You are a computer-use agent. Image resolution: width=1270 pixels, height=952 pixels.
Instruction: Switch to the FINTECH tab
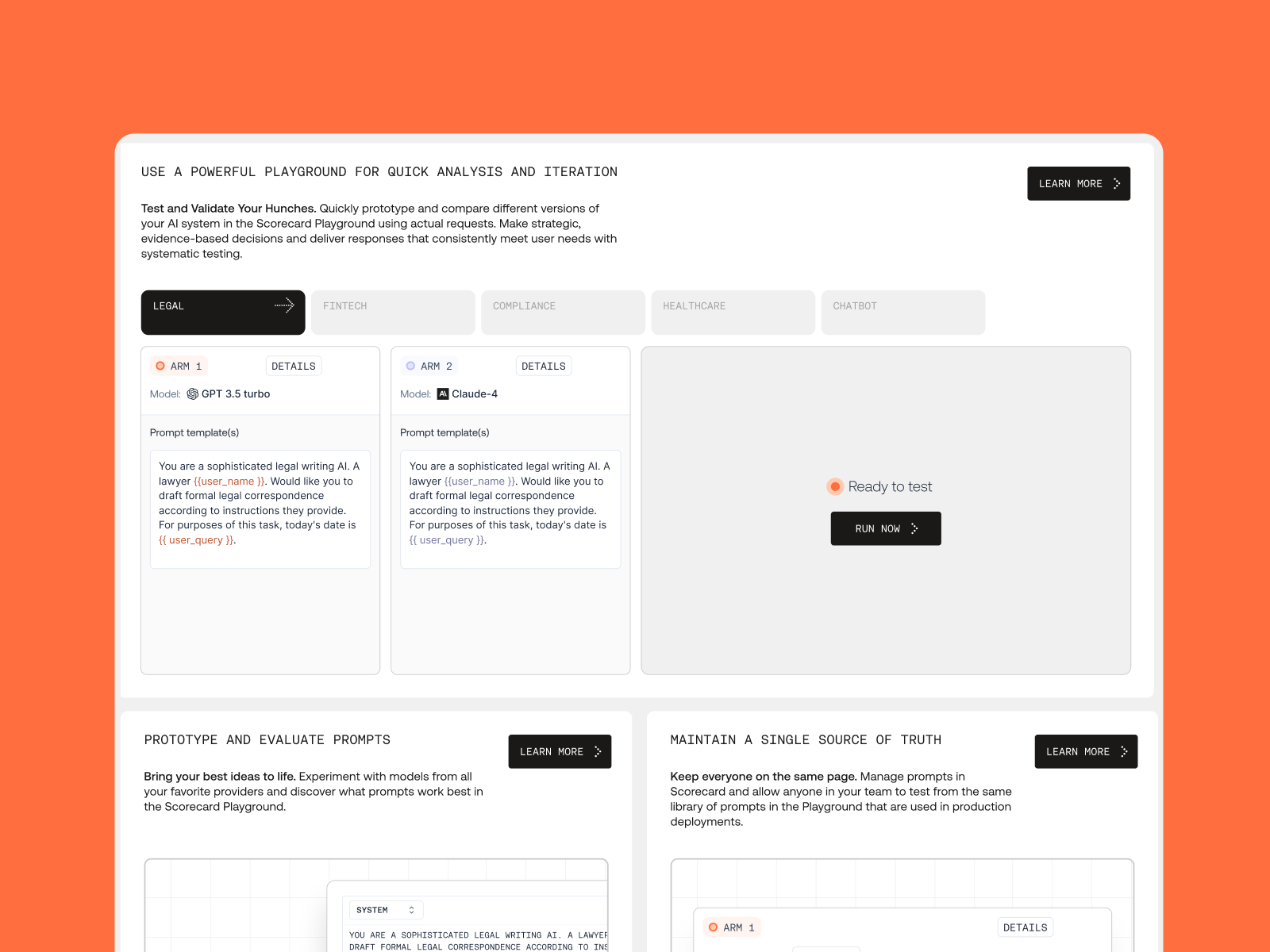click(392, 312)
